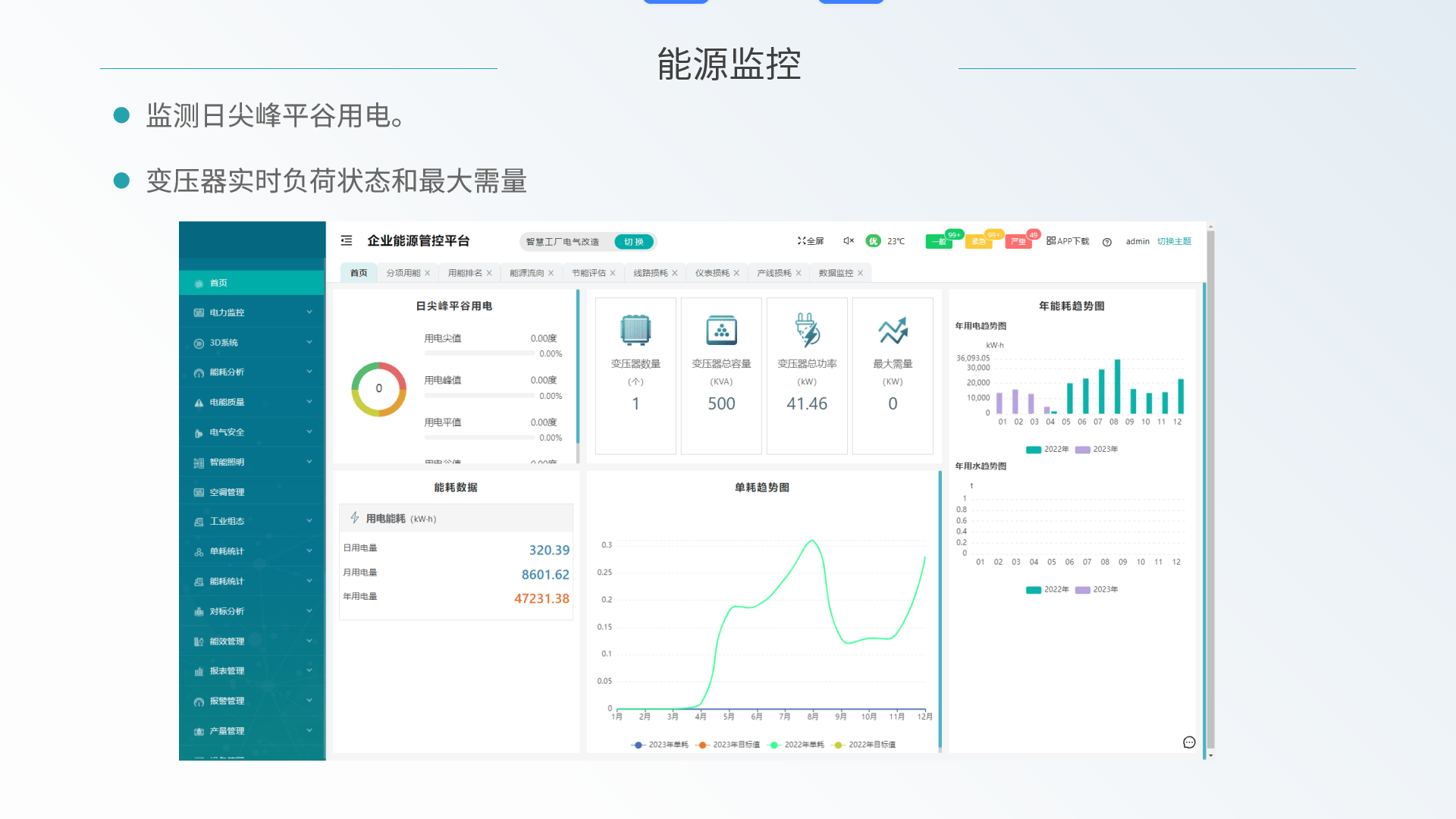The image size is (1456, 819).
Task: Click the mute speaker icon in the header
Action: coord(847,240)
